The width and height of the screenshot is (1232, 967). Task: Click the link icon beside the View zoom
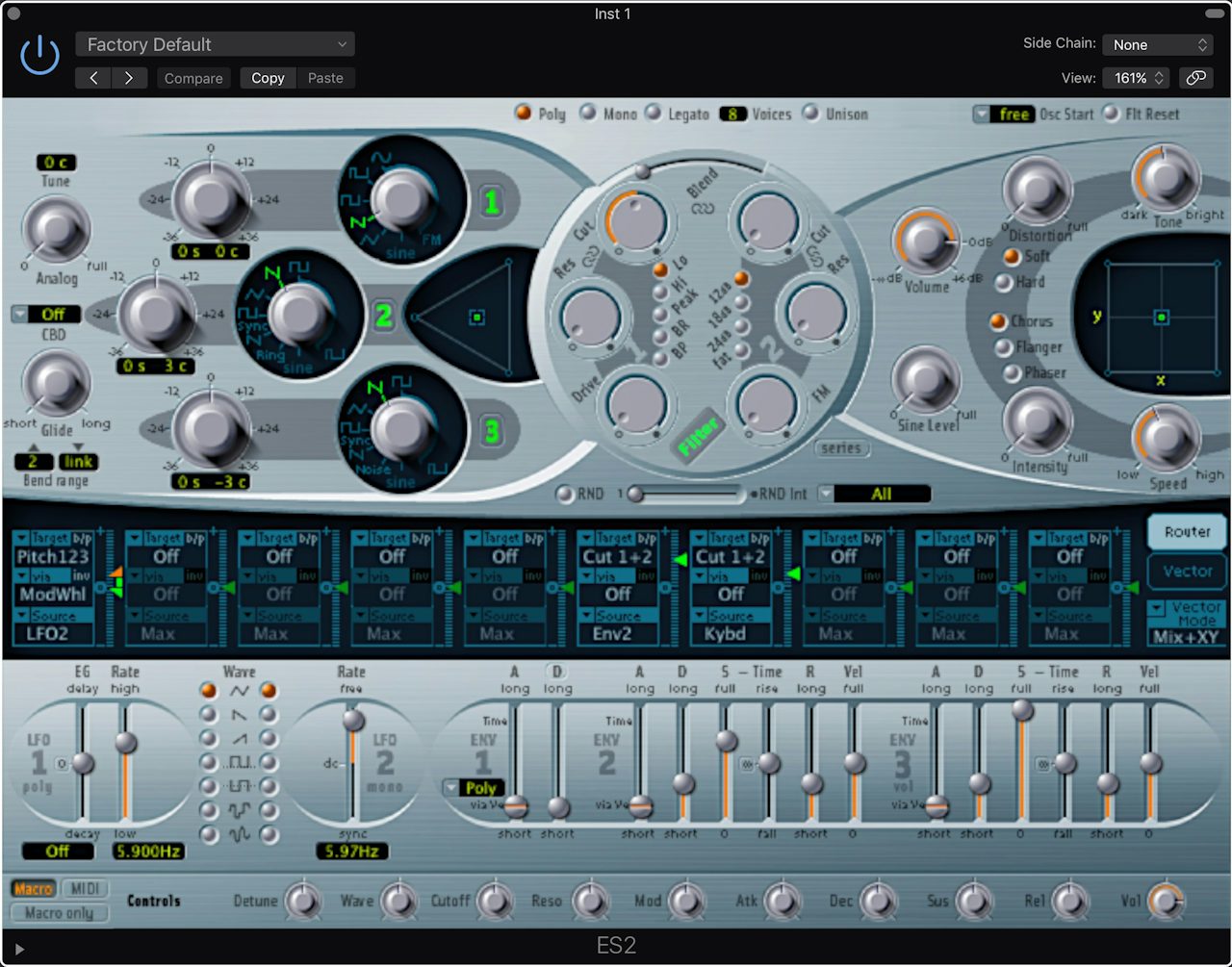click(1196, 78)
